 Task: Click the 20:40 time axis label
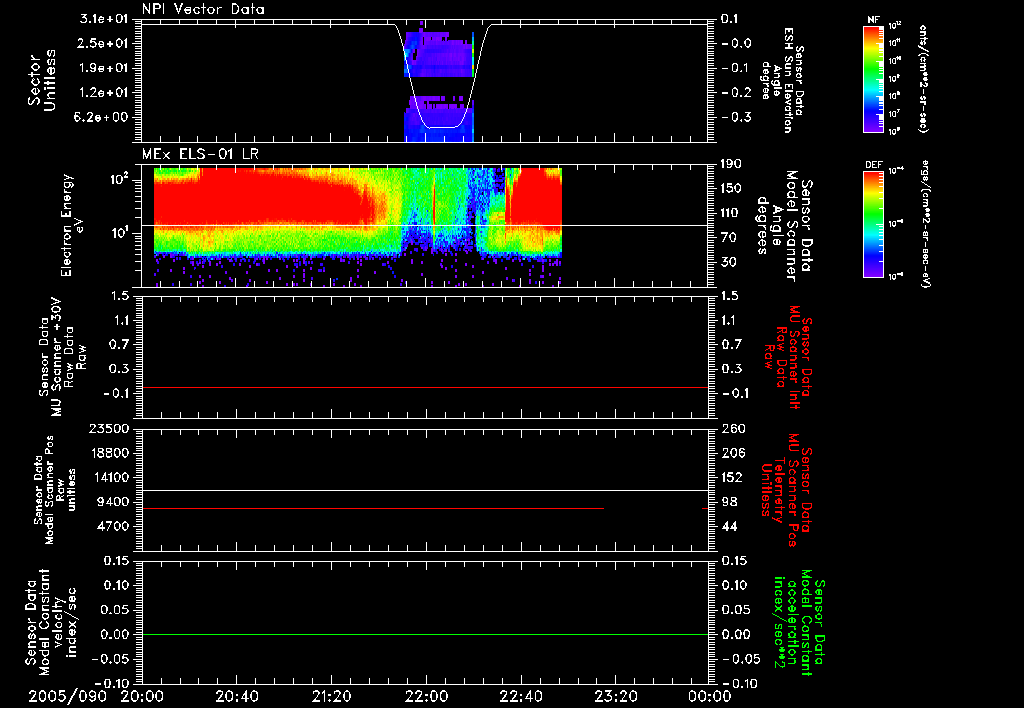pyautogui.click(x=236, y=697)
